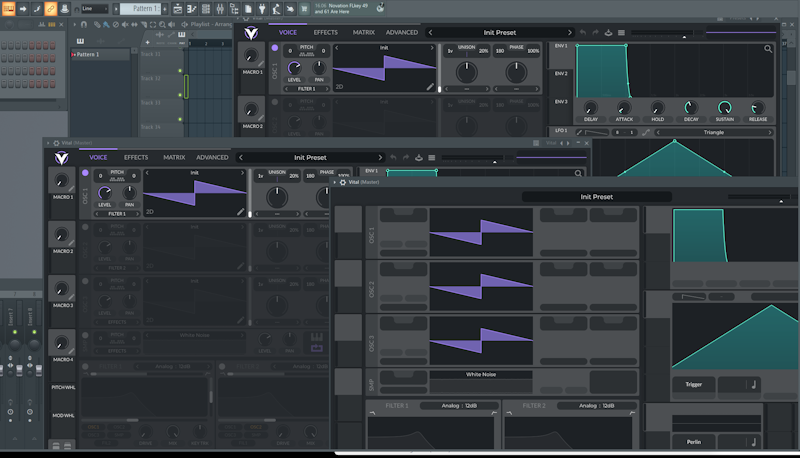Click the envelope zoom magnifier in back Vital
The width and height of the screenshot is (800, 458).
coord(767,49)
